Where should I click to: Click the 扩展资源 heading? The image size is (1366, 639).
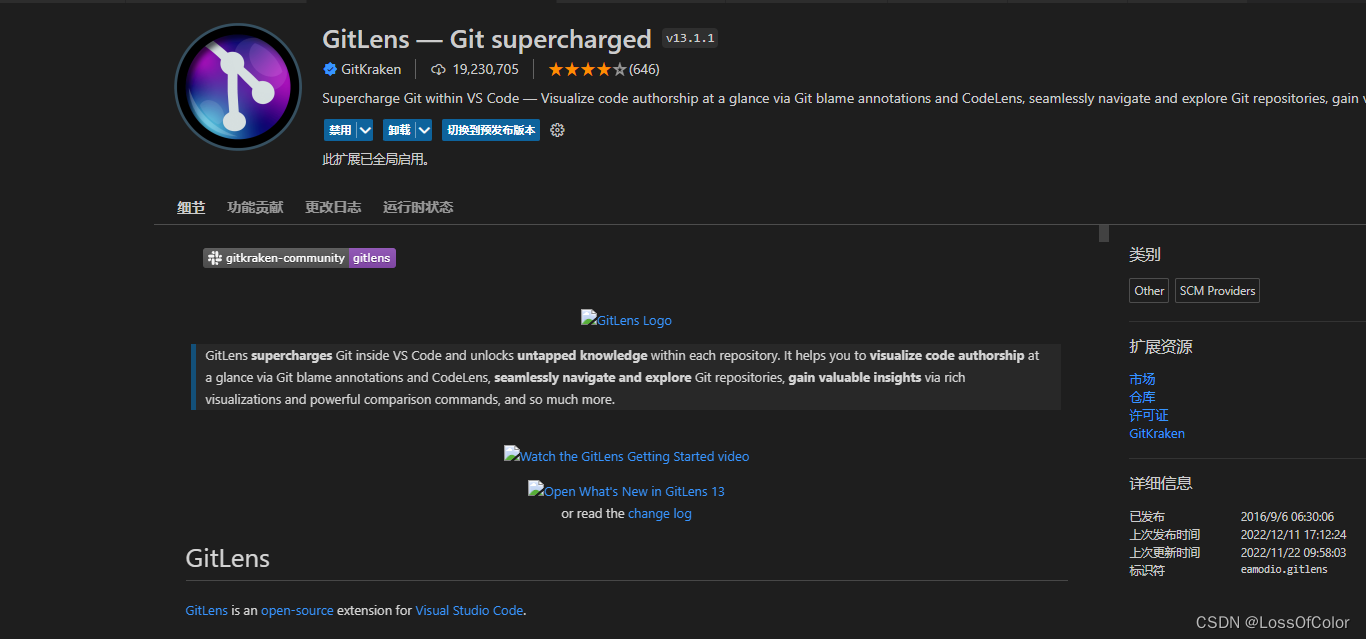pyautogui.click(x=1161, y=347)
